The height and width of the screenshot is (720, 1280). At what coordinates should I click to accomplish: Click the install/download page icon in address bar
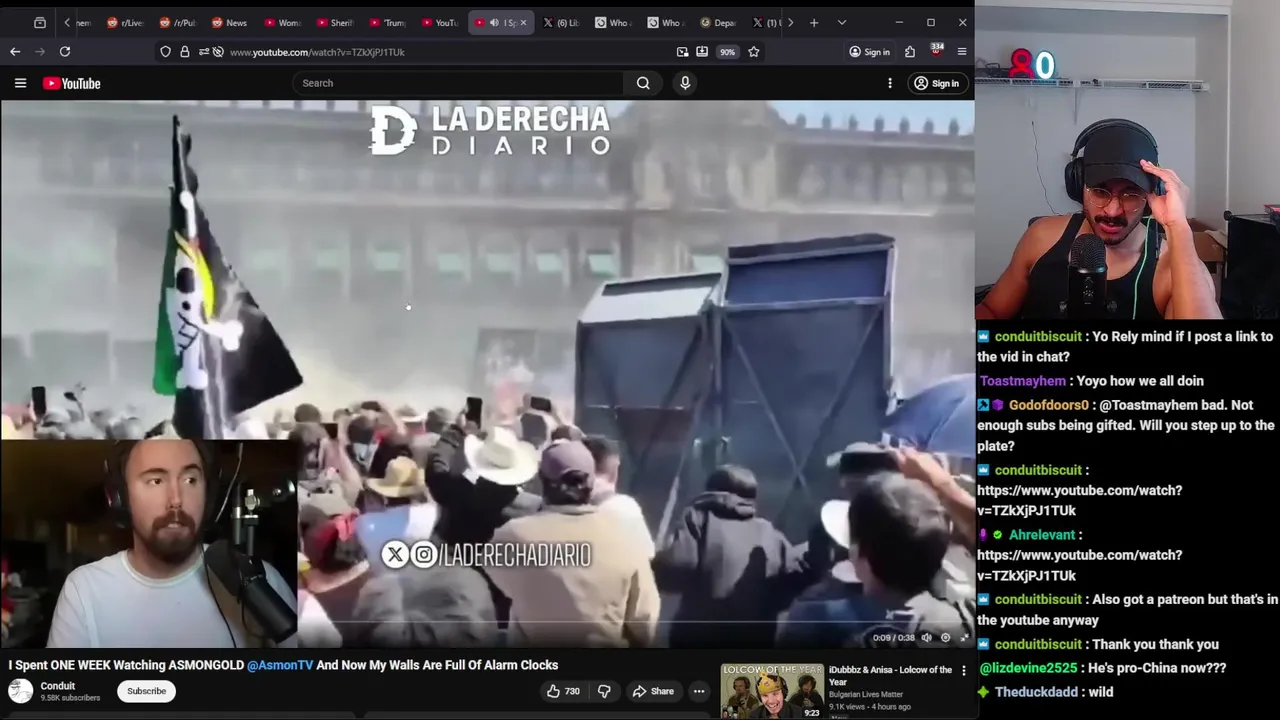[702, 52]
